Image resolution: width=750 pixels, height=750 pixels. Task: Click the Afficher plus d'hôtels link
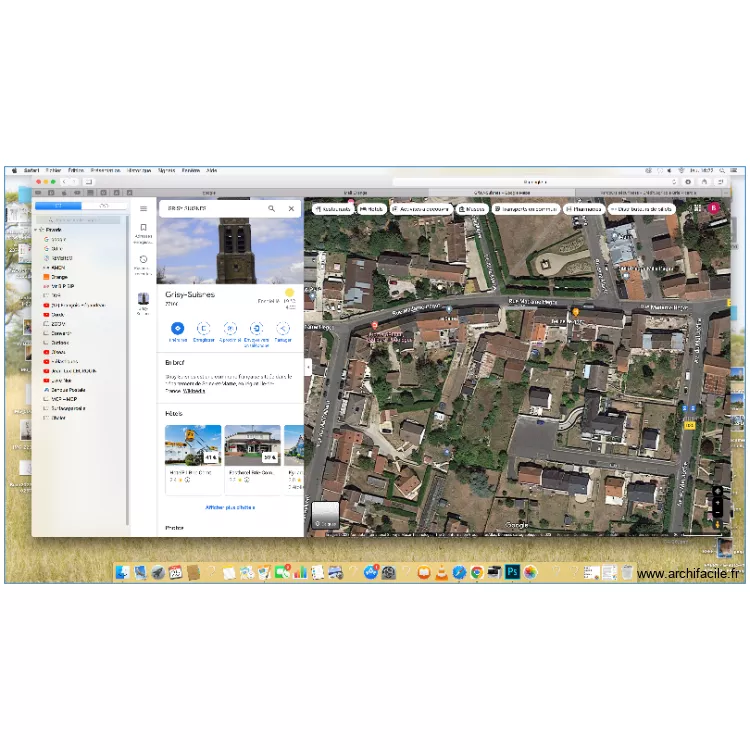coord(230,507)
